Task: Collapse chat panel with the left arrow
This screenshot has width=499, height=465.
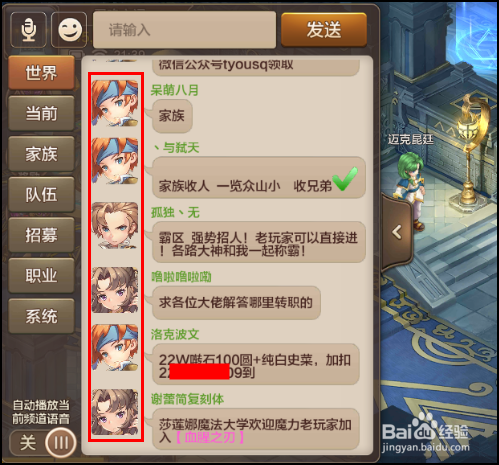Action: (x=397, y=232)
